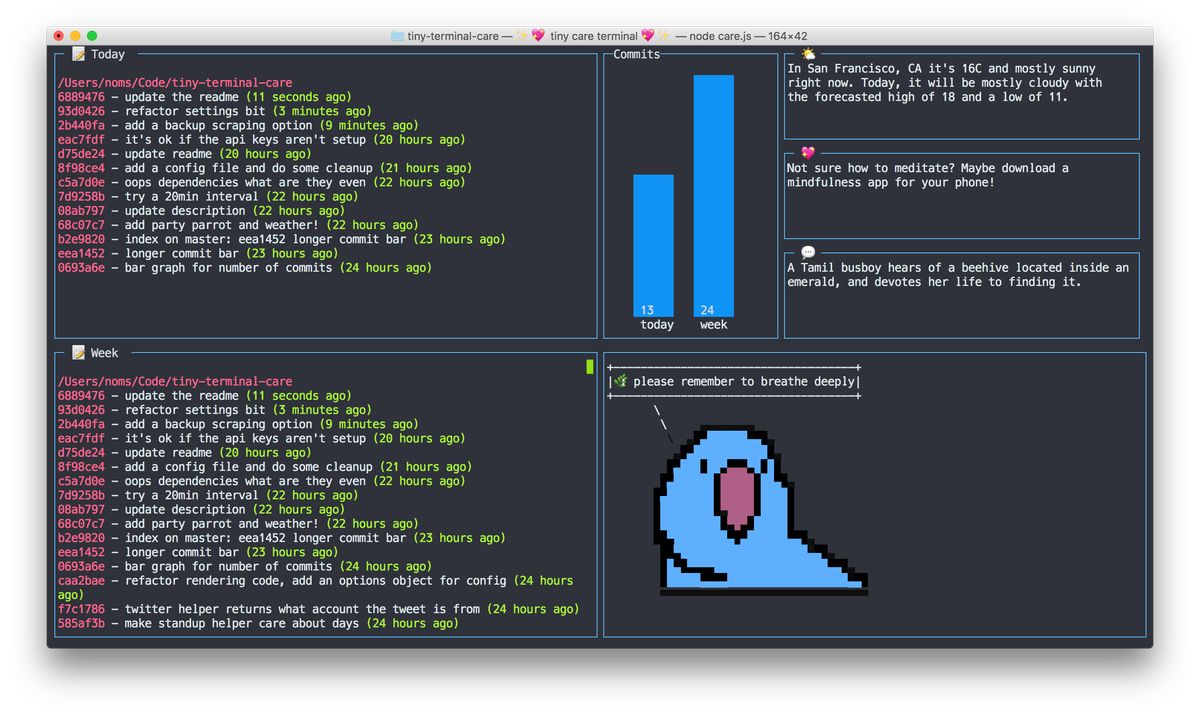Click the 'refactor settings bit' commit message

(x=200, y=111)
